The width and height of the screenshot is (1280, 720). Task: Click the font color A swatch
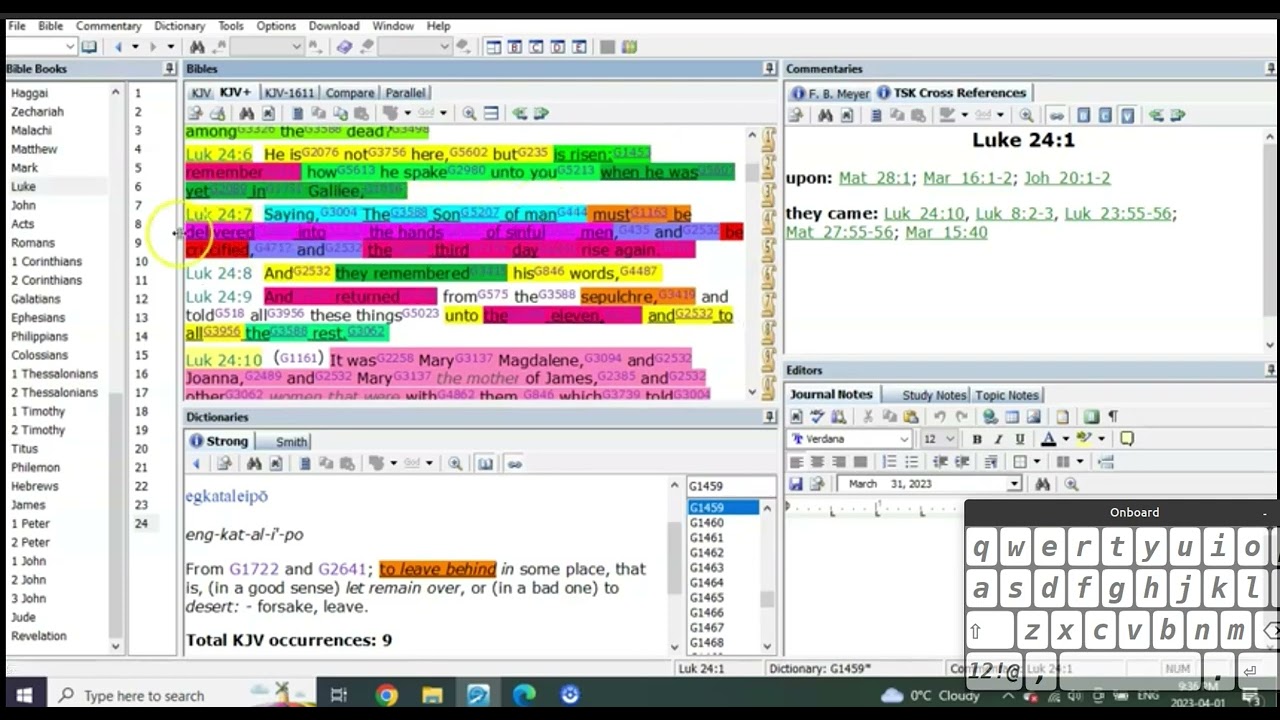1048,439
